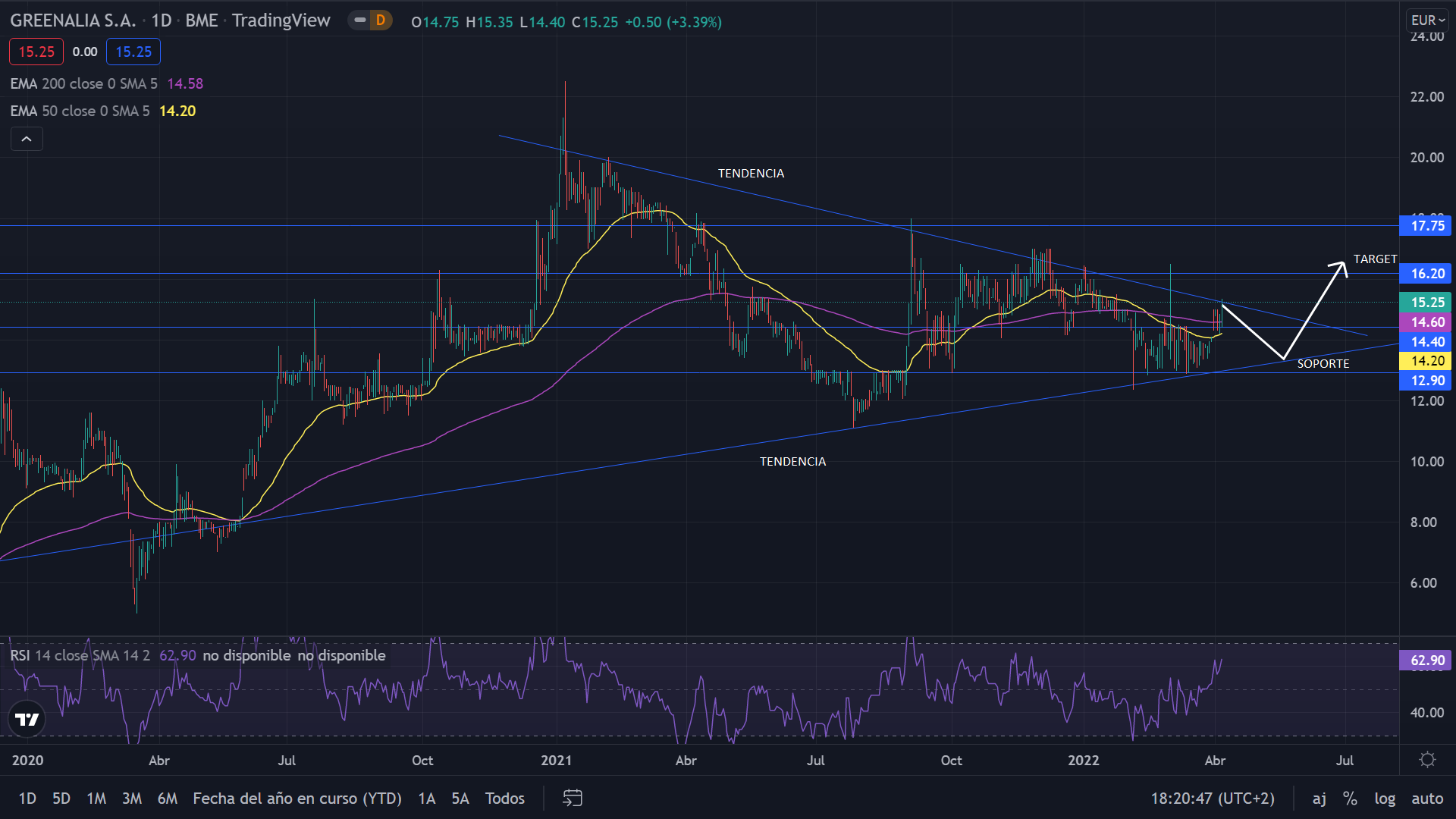Click the white projection arrow near TARGET
The height and width of the screenshot is (819, 1456).
pyautogui.click(x=1339, y=268)
